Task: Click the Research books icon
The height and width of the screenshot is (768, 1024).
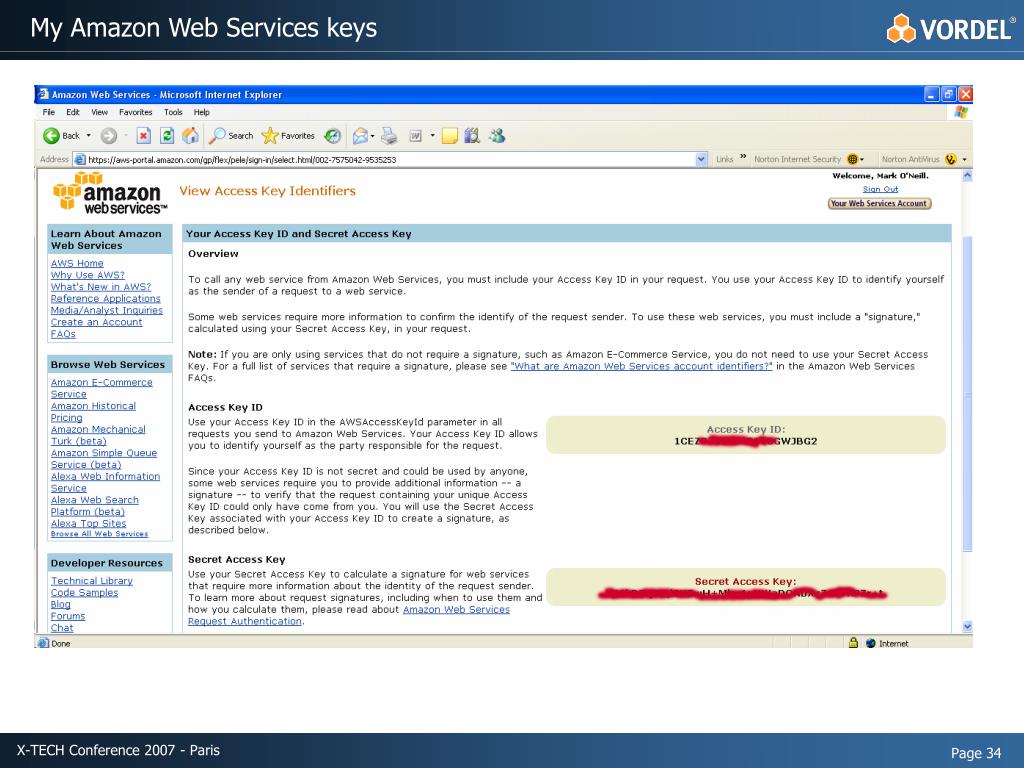Action: [x=472, y=136]
